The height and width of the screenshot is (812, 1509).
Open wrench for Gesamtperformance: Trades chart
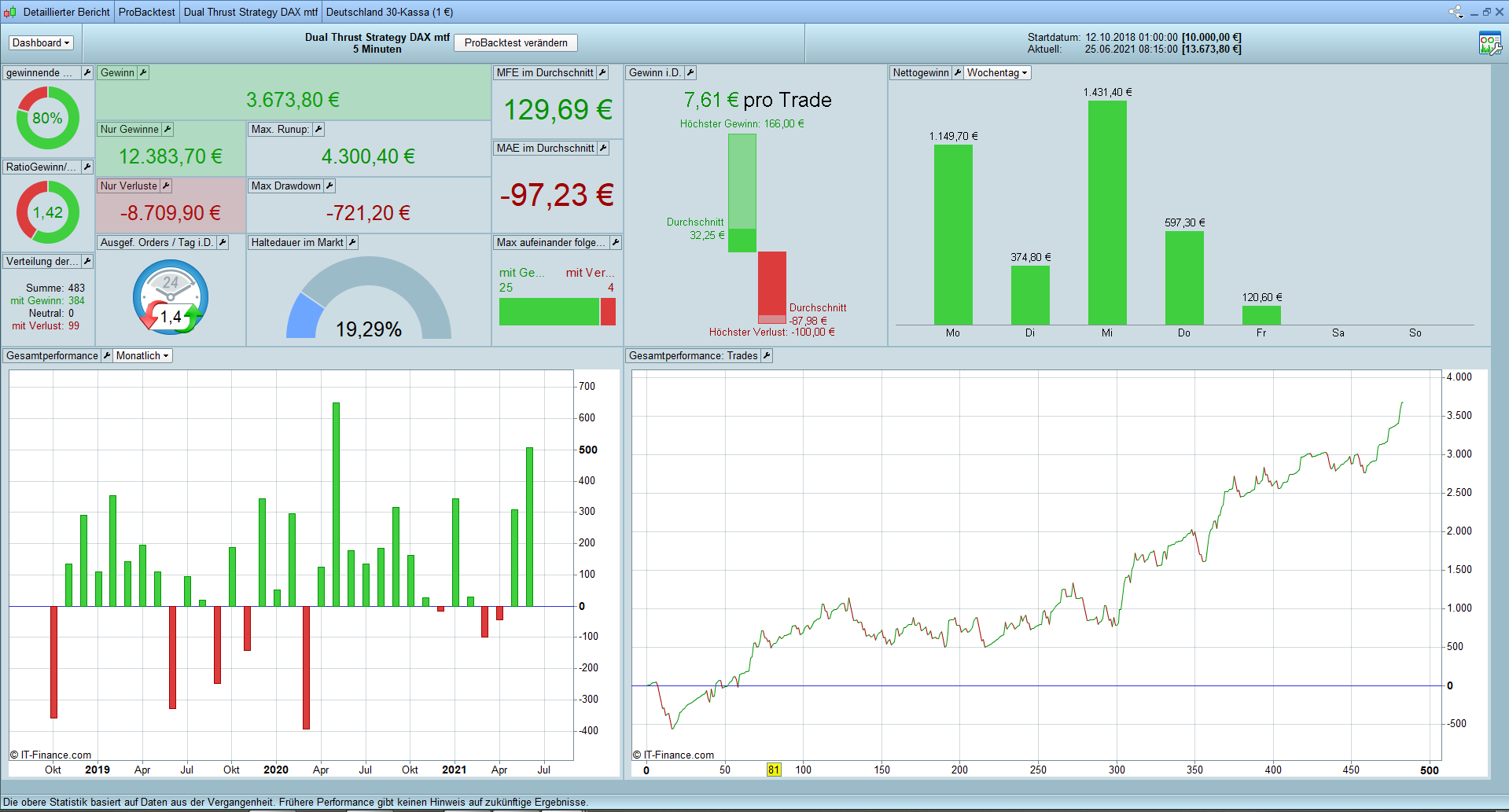click(x=767, y=356)
